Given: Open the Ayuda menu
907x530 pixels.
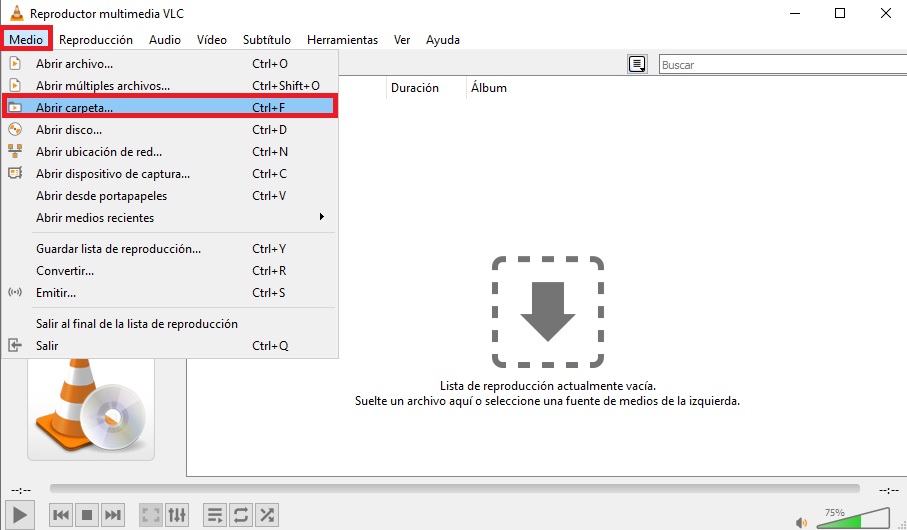Looking at the screenshot, I should [x=443, y=39].
